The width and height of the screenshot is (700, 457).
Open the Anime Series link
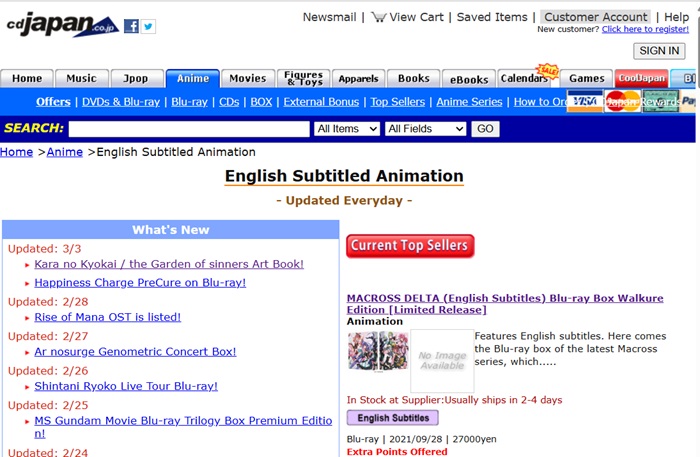point(469,102)
